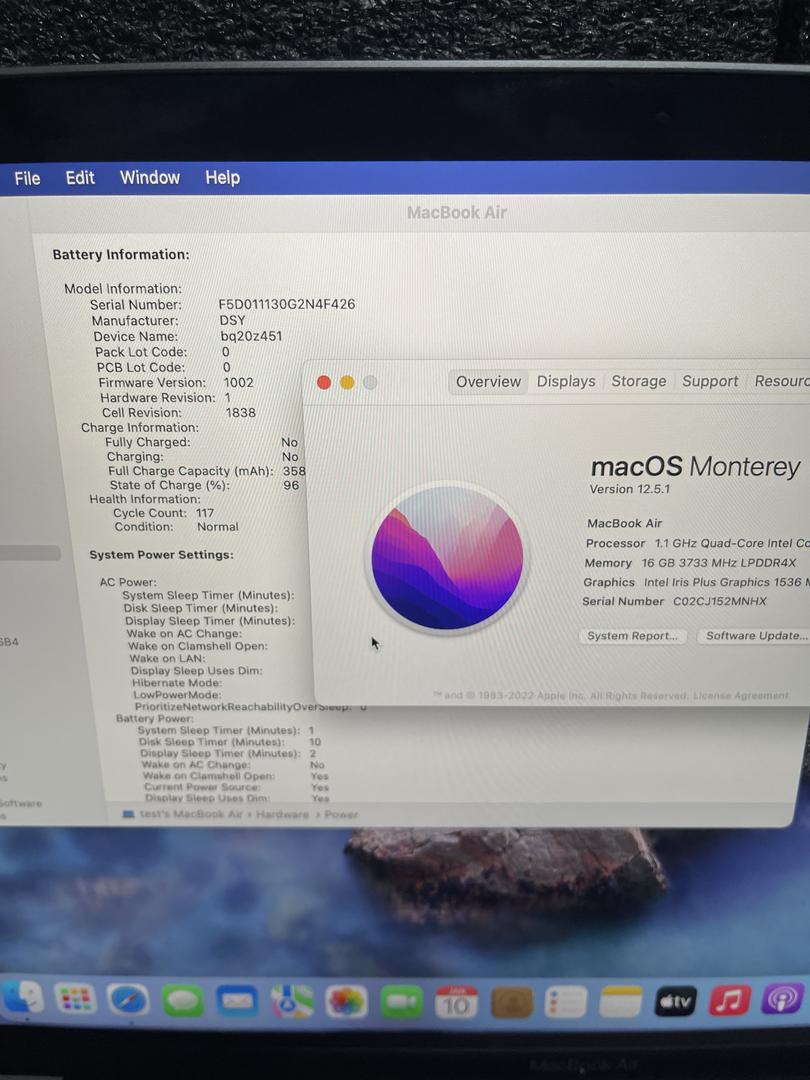810x1080 pixels.
Task: Launch Launchpad from the Dock
Action: coord(75,999)
